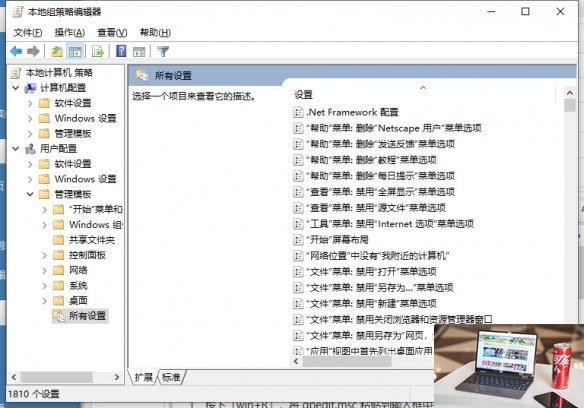Click the Up one level folder icon
The height and width of the screenshot is (408, 584).
point(57,51)
